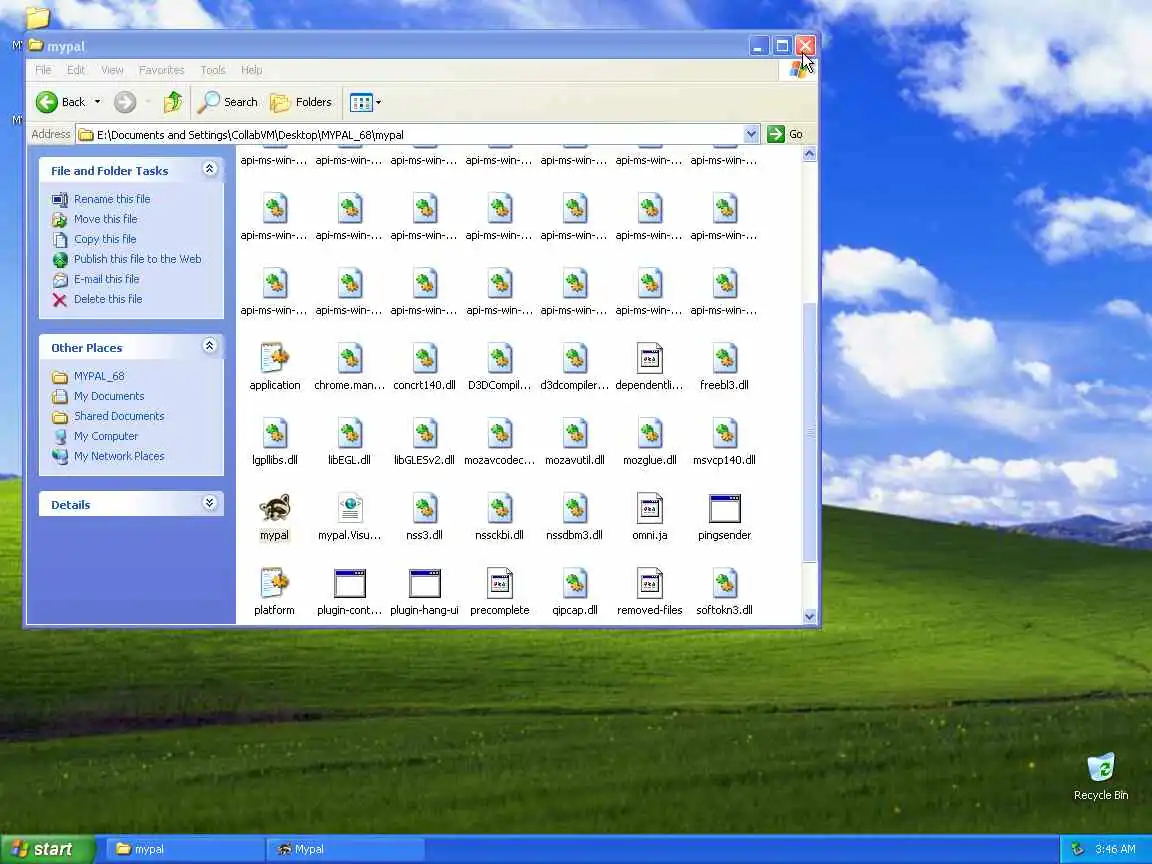Select the msvcp140.dll file
Image resolution: width=1152 pixels, height=864 pixels.
pos(724,433)
